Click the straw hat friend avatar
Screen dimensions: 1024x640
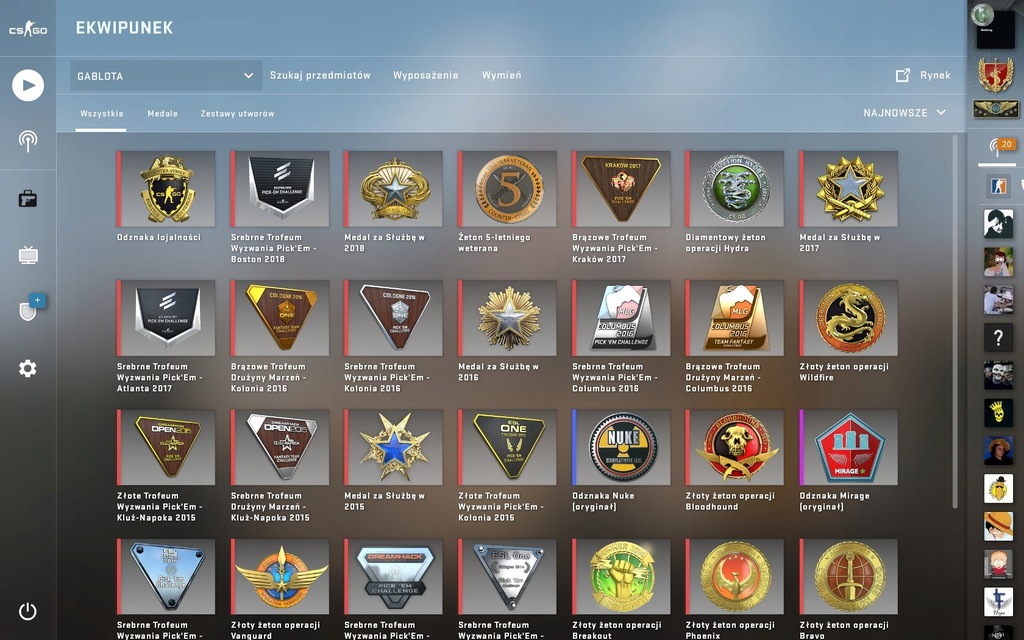click(998, 526)
